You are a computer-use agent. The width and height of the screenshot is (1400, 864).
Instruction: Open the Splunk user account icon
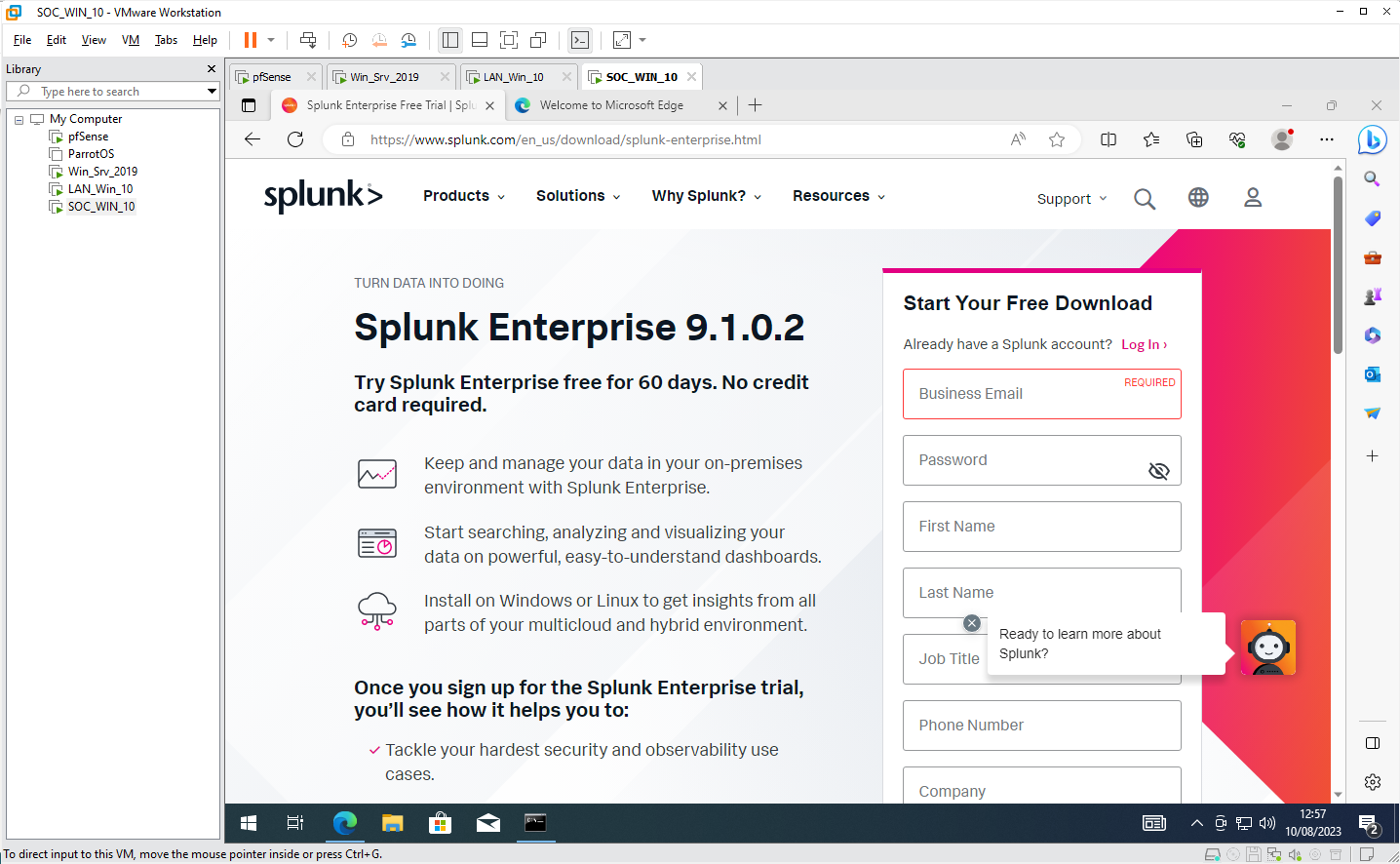point(1253,197)
